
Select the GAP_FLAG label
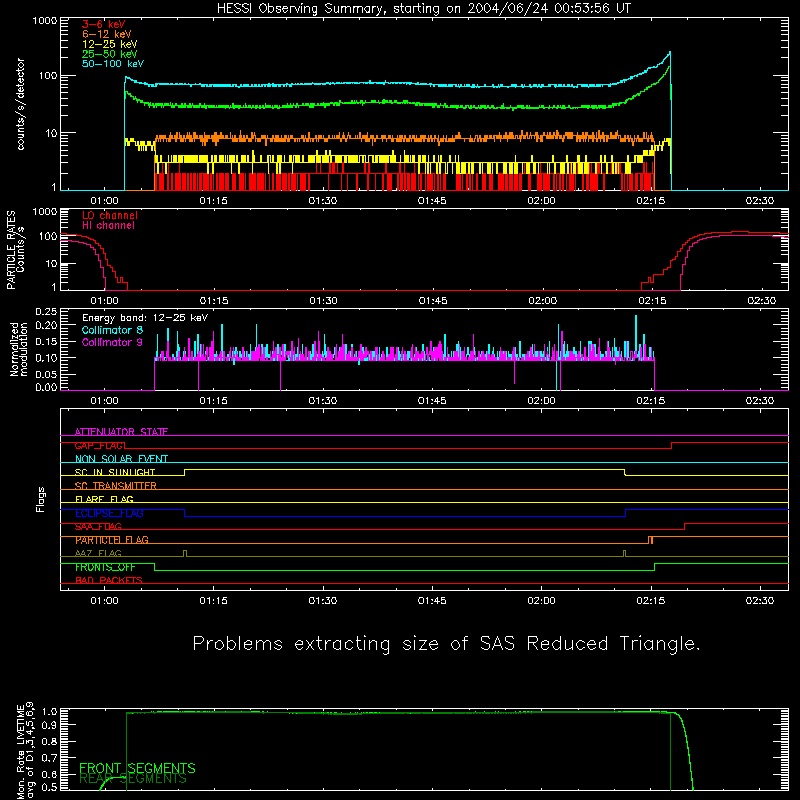point(100,445)
